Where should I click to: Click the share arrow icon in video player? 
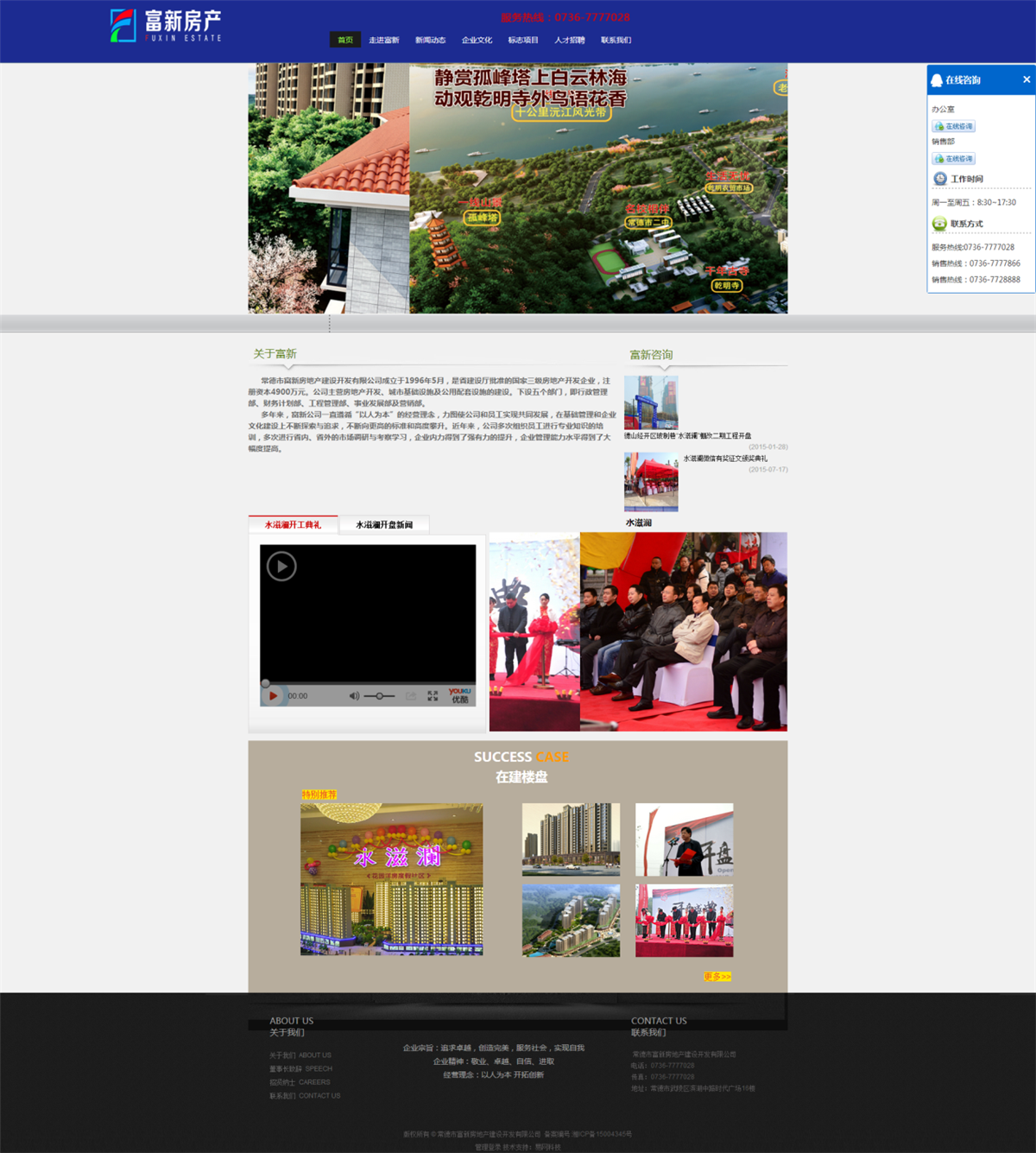(x=411, y=696)
